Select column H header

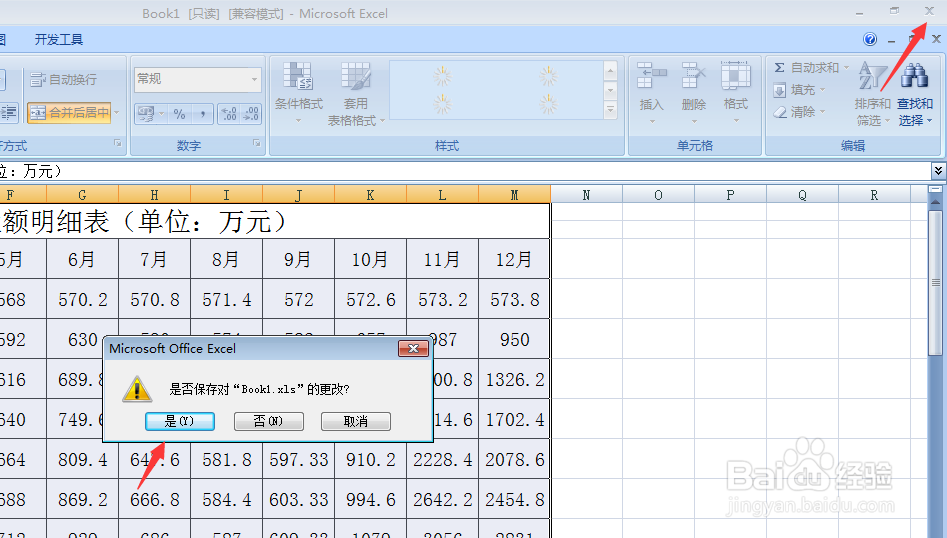pyautogui.click(x=154, y=195)
